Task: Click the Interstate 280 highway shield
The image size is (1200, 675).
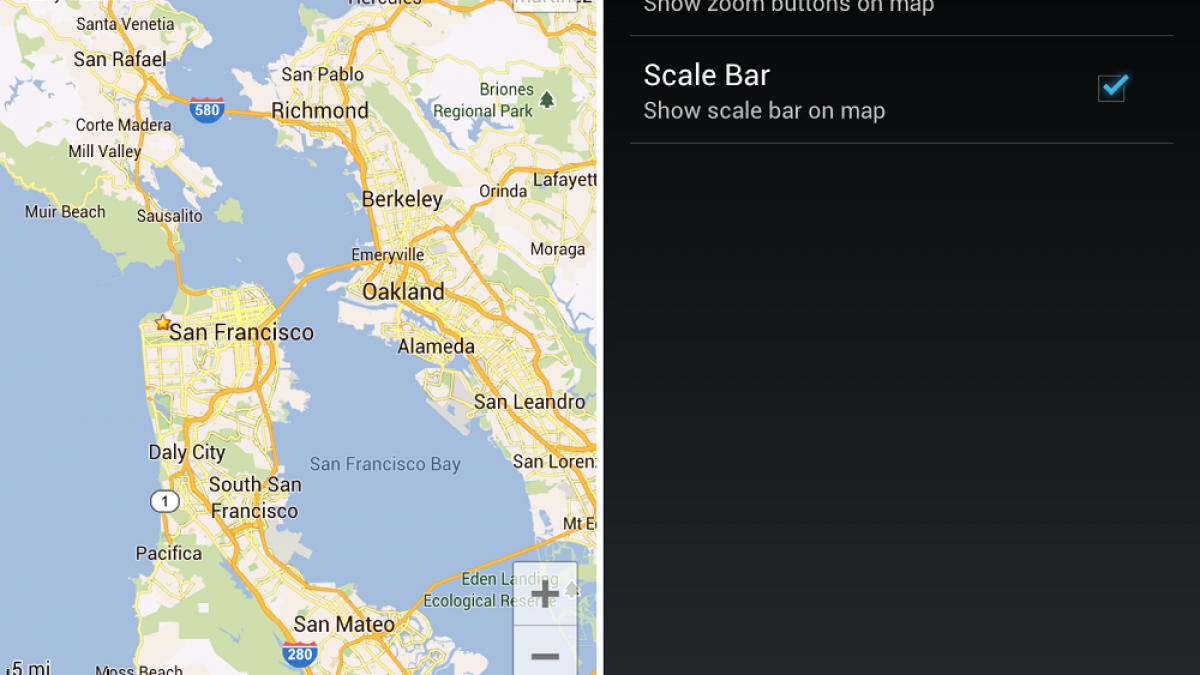Action: tap(299, 655)
